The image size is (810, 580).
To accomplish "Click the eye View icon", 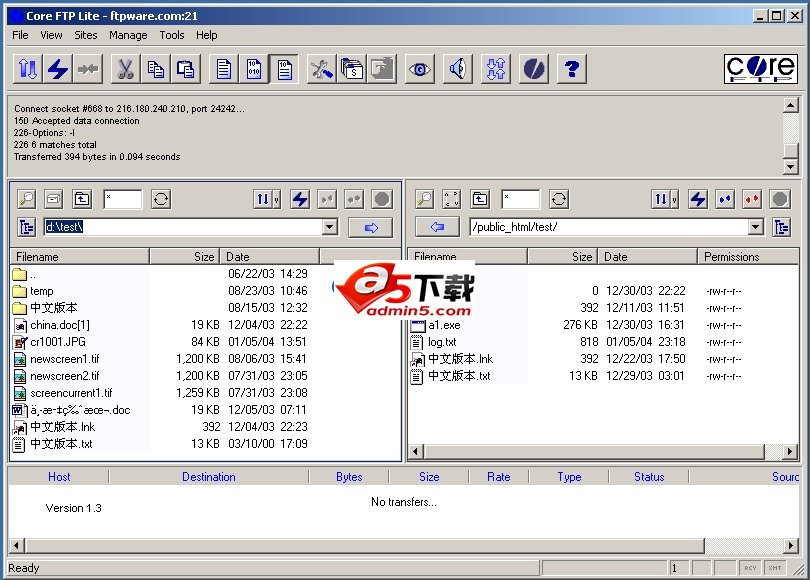I will coord(418,69).
